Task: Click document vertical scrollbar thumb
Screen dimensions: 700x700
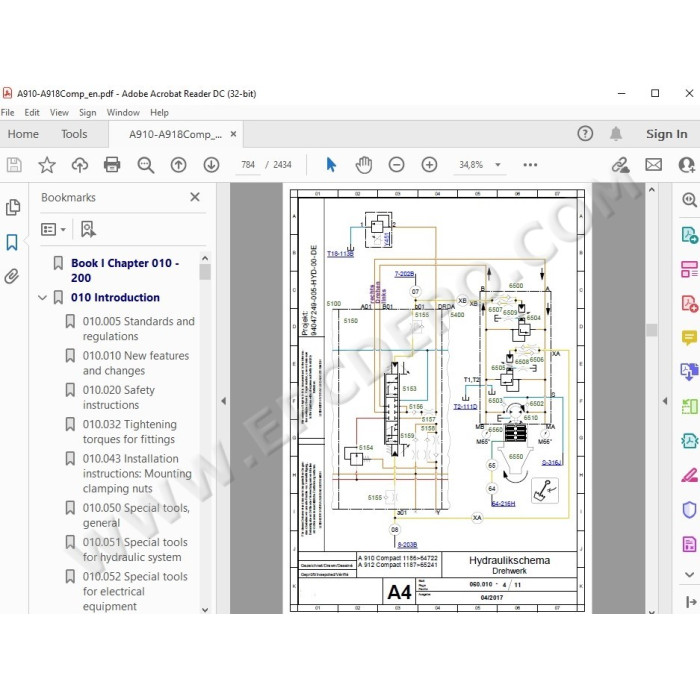Action: coord(652,329)
